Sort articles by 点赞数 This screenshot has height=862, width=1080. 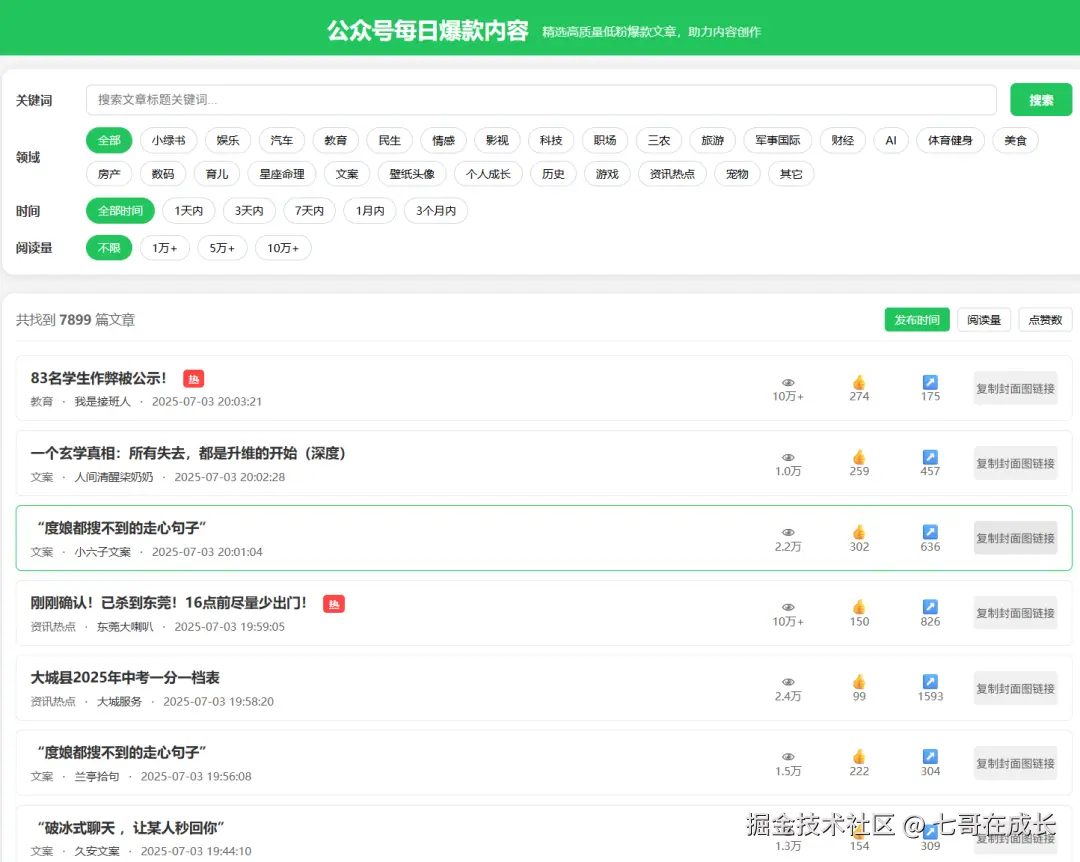click(x=1044, y=319)
